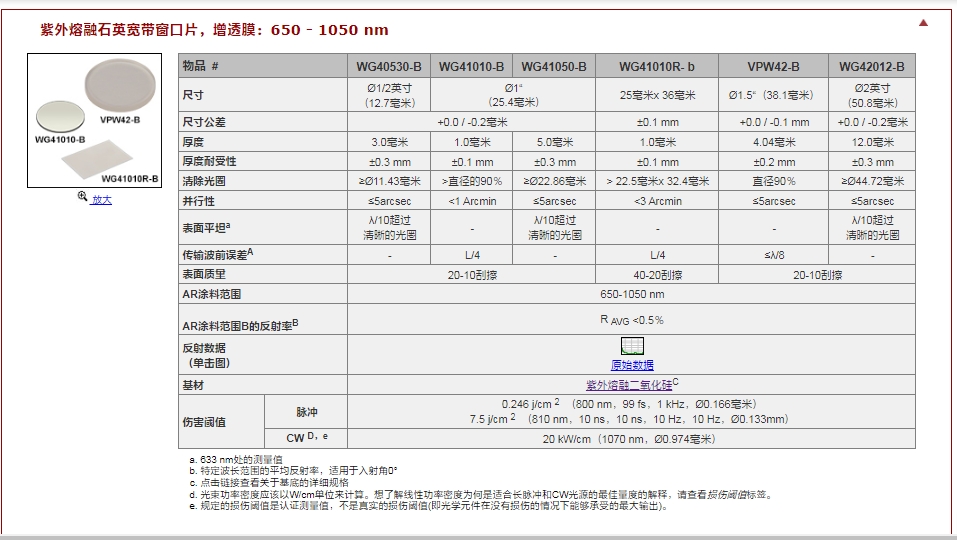Open the 紫外熔融二氧化硅 substrate link

tap(628, 384)
